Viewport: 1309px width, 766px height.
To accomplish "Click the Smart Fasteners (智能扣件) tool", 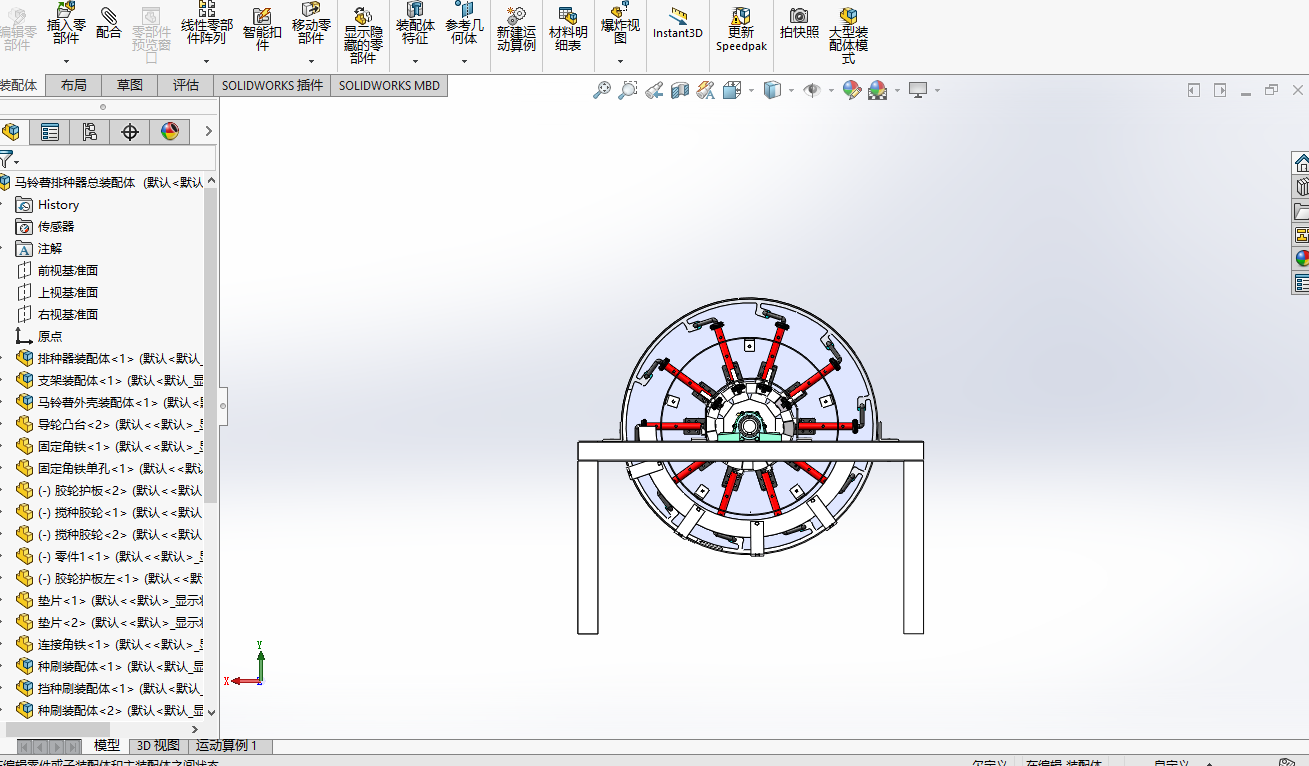I will 262,28.
